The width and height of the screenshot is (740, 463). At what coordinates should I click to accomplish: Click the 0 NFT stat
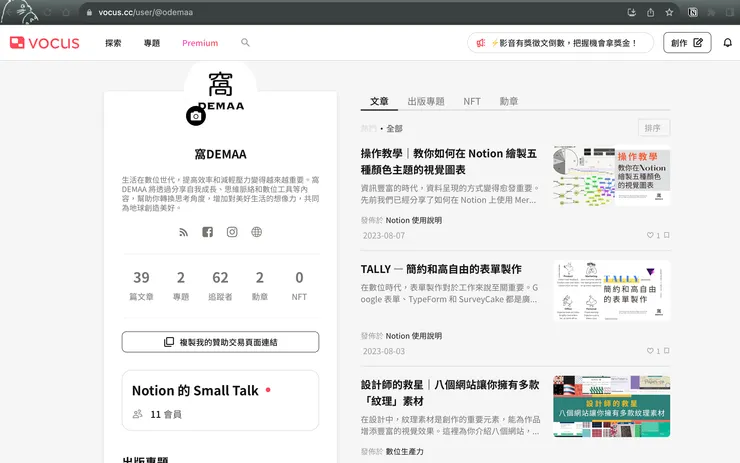[299, 285]
